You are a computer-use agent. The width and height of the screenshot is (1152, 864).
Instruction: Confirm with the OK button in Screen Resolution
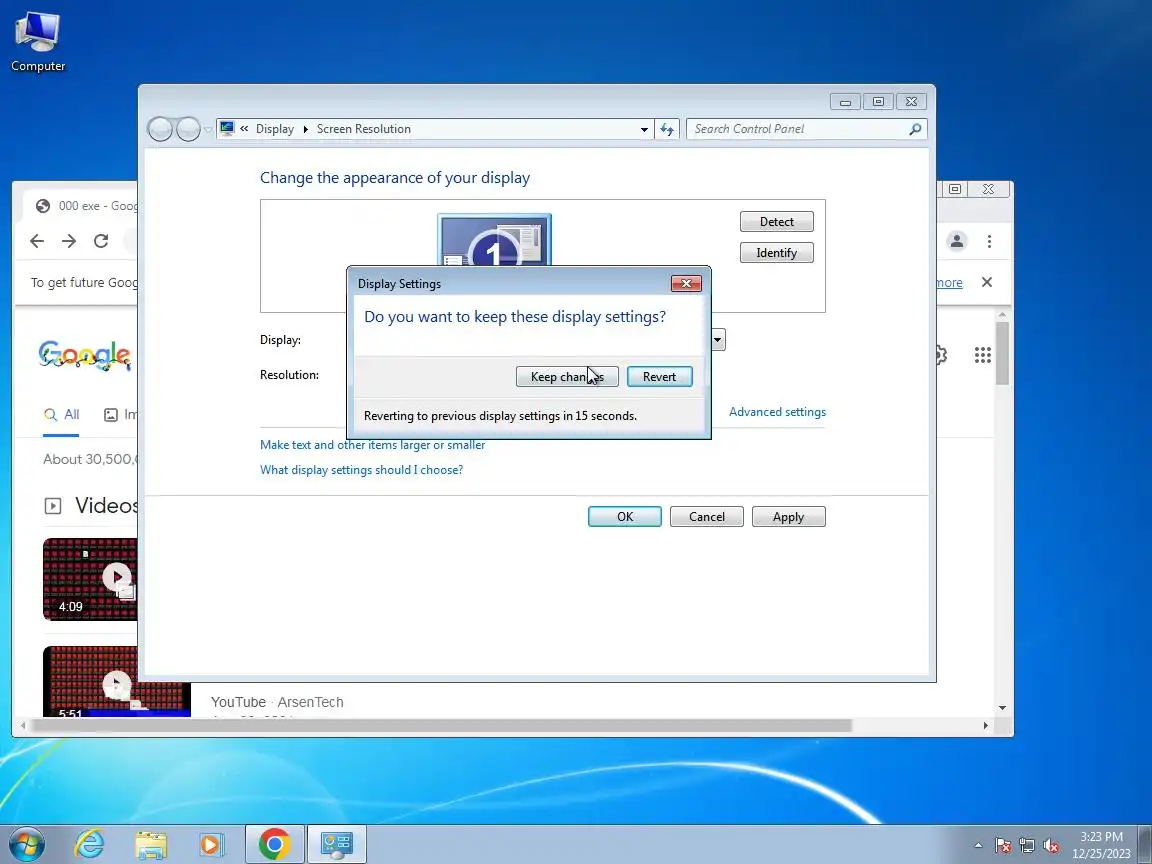point(624,516)
